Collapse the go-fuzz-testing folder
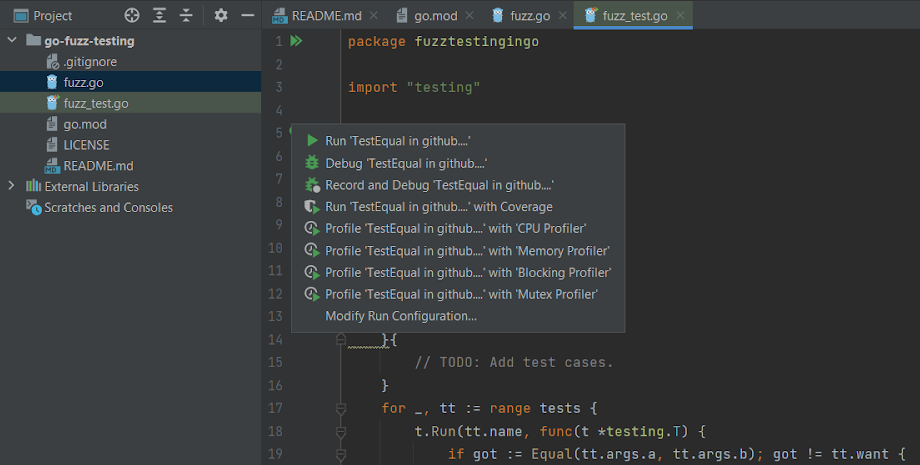 (12, 40)
